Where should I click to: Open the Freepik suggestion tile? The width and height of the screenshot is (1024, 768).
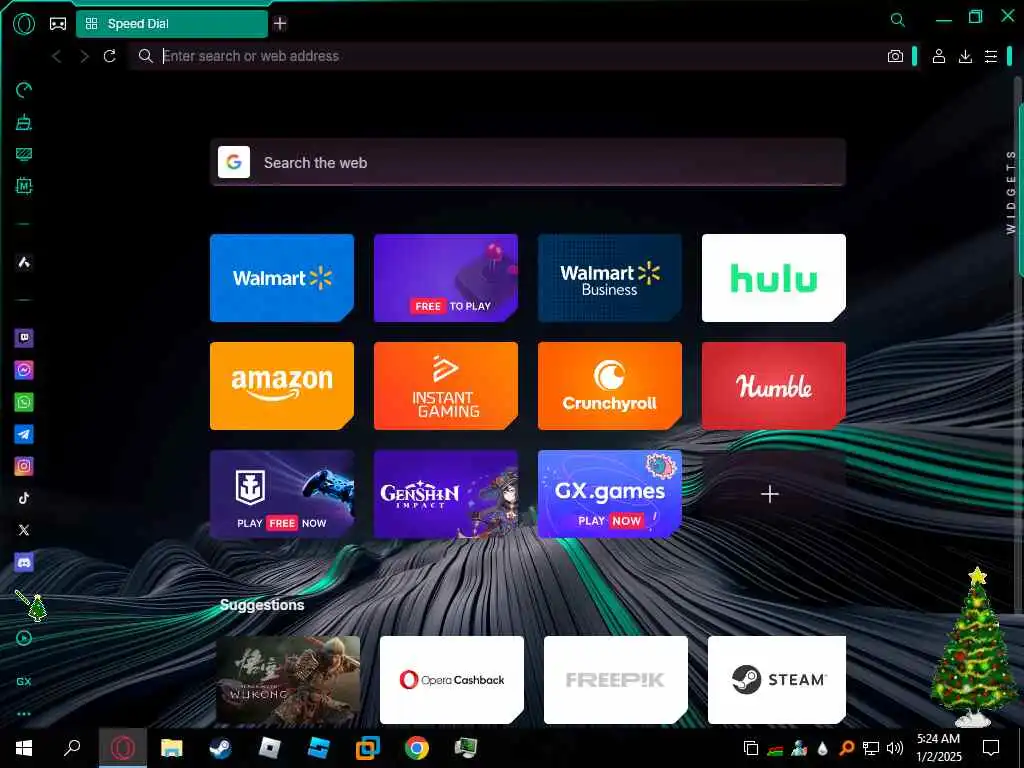[x=616, y=680]
